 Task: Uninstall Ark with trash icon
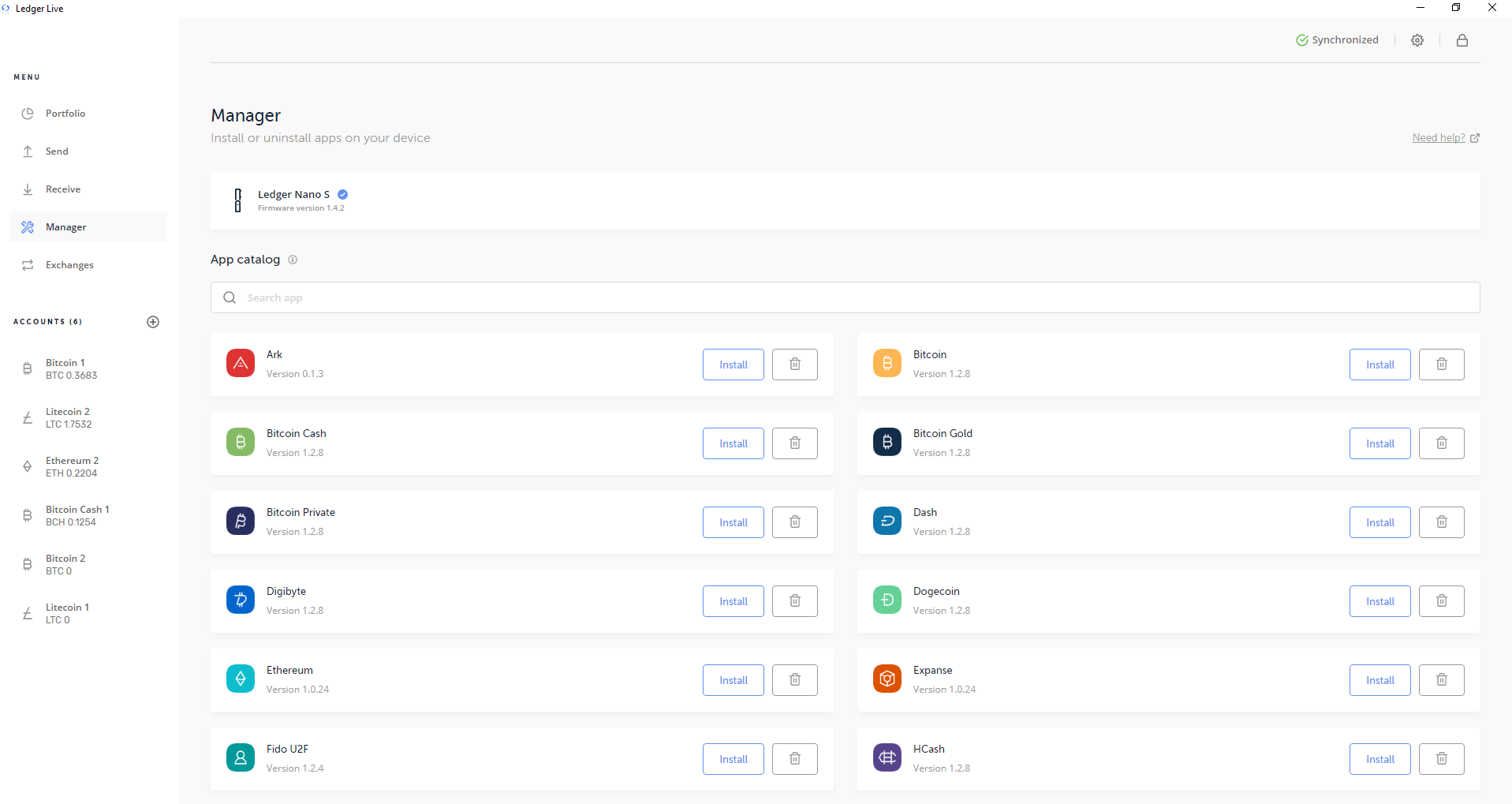pyautogui.click(x=795, y=365)
